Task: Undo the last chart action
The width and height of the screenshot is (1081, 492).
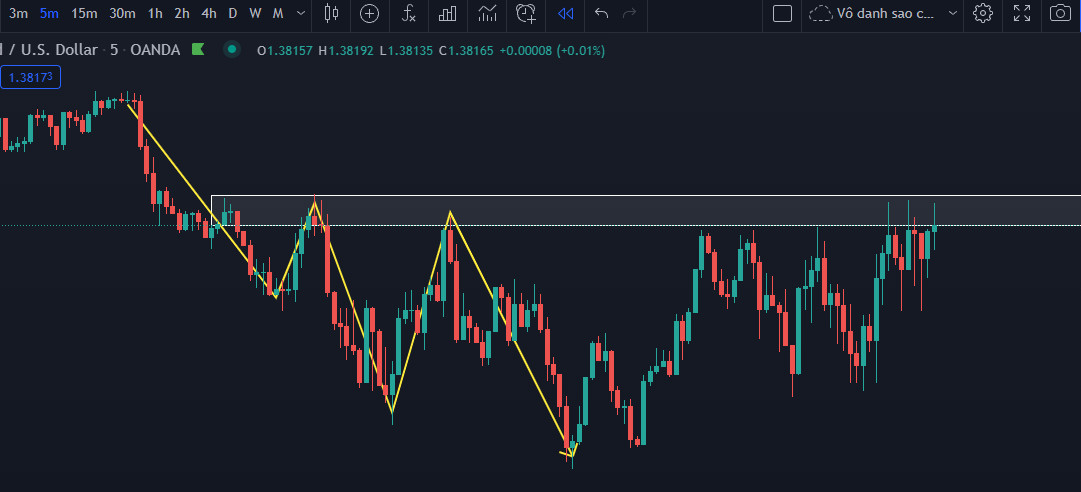Action: [x=601, y=13]
